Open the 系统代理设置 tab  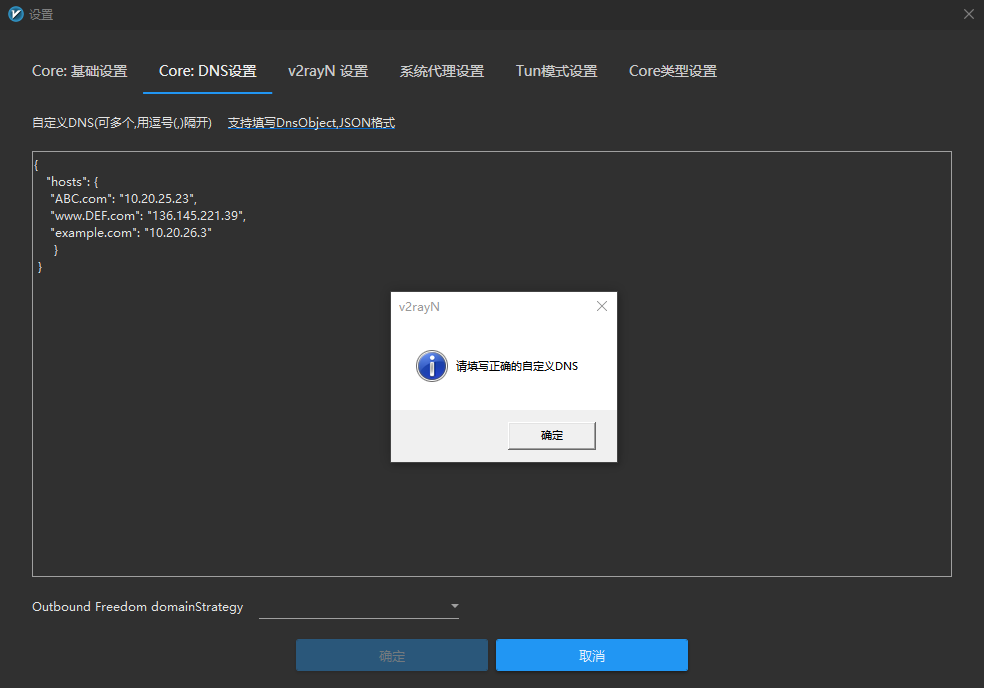(441, 71)
